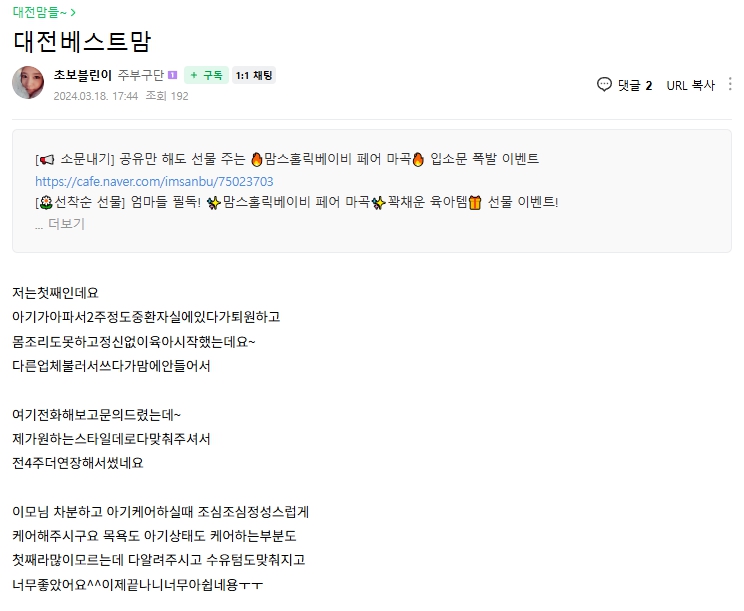Click the gift box emoji in the notice

[x=475, y=203]
